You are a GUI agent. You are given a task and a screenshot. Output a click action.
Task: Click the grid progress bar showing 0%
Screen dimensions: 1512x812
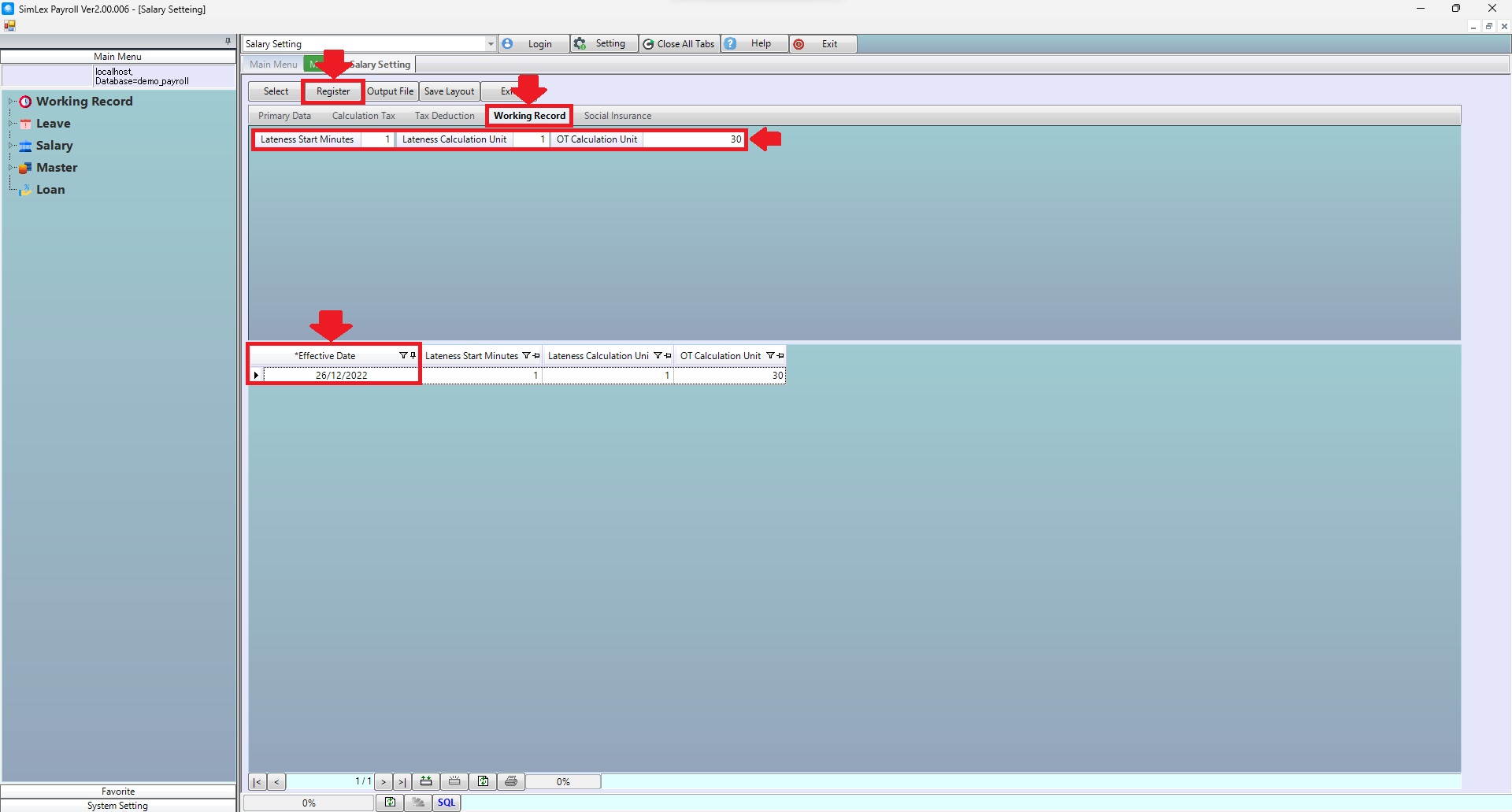pyautogui.click(x=563, y=782)
